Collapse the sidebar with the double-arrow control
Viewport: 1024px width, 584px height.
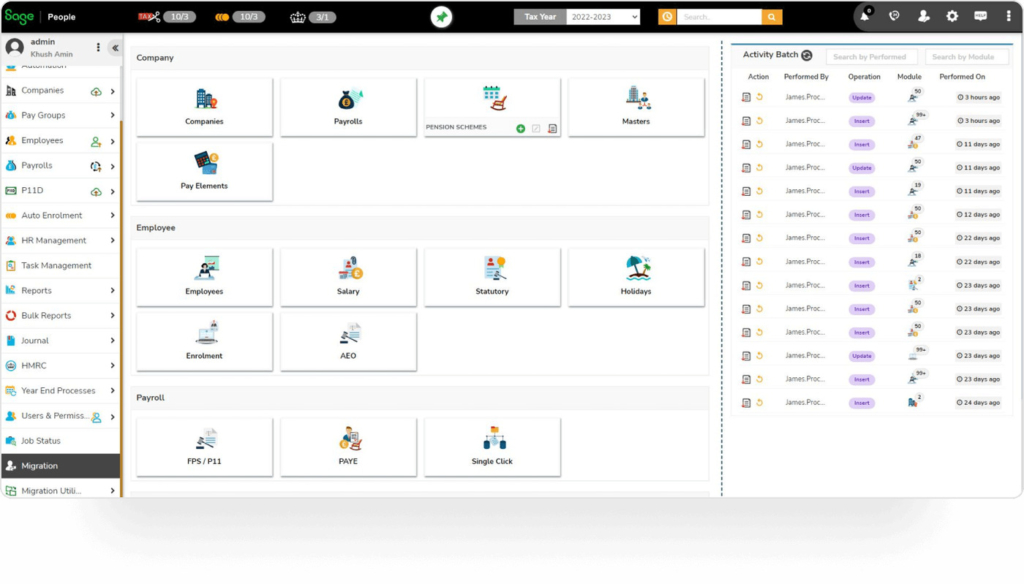pyautogui.click(x=114, y=47)
